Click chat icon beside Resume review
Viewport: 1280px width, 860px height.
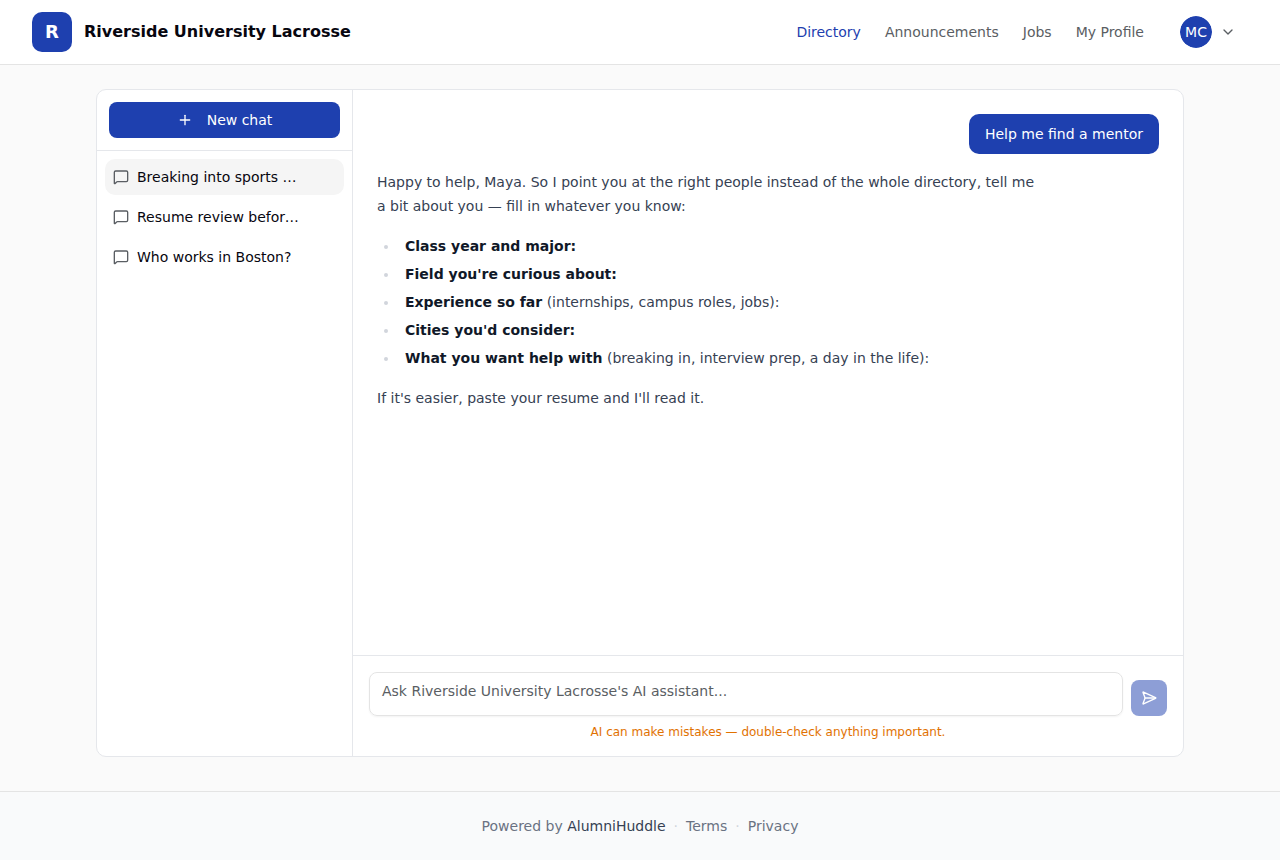point(121,217)
